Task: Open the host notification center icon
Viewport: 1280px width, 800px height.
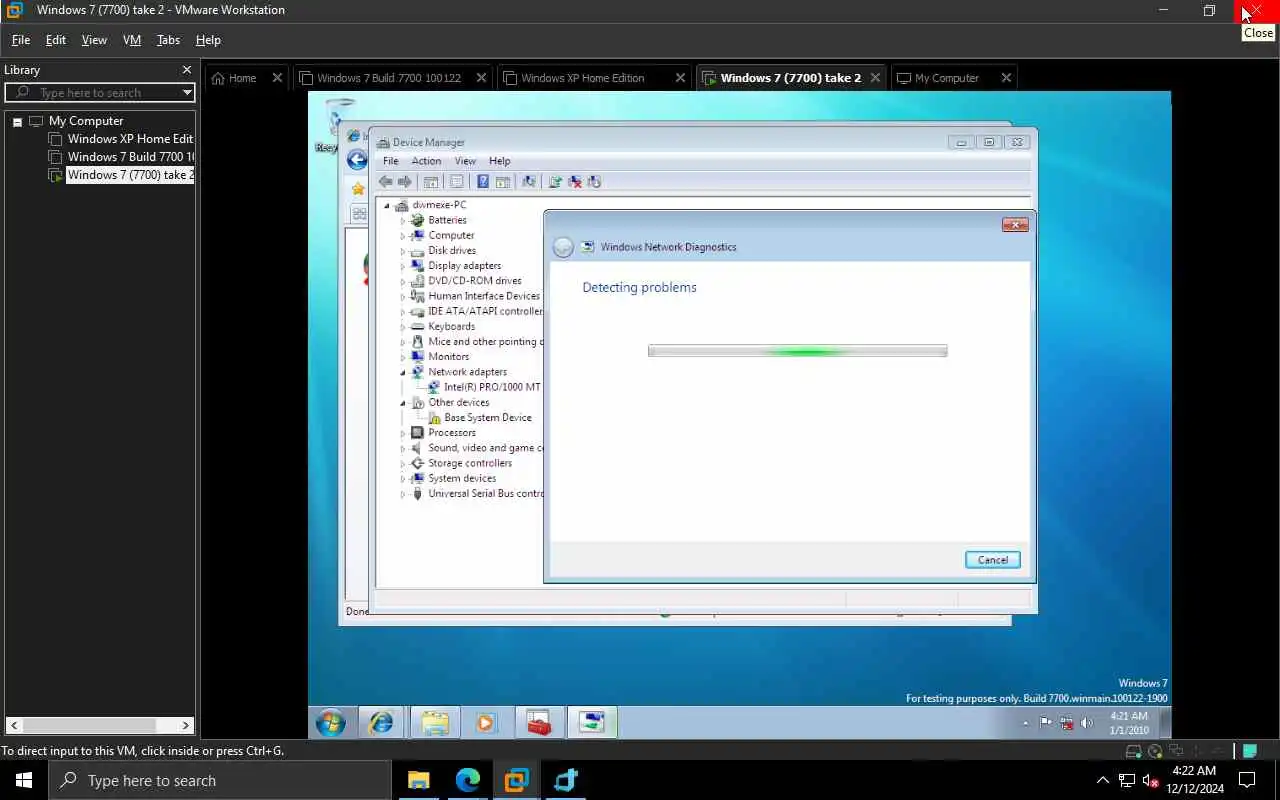Action: 1247,780
